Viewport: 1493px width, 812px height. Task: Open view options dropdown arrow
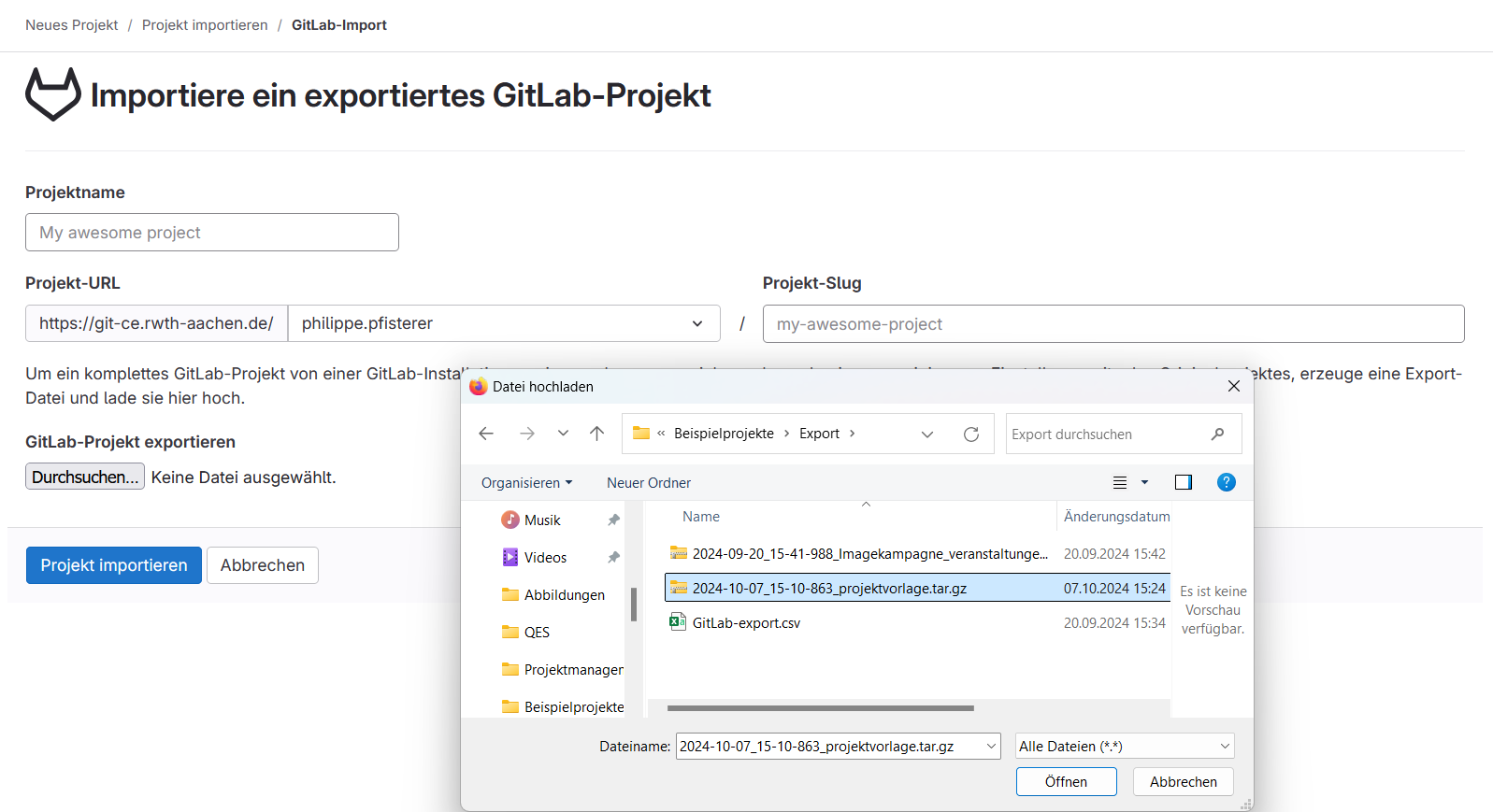pos(1144,482)
